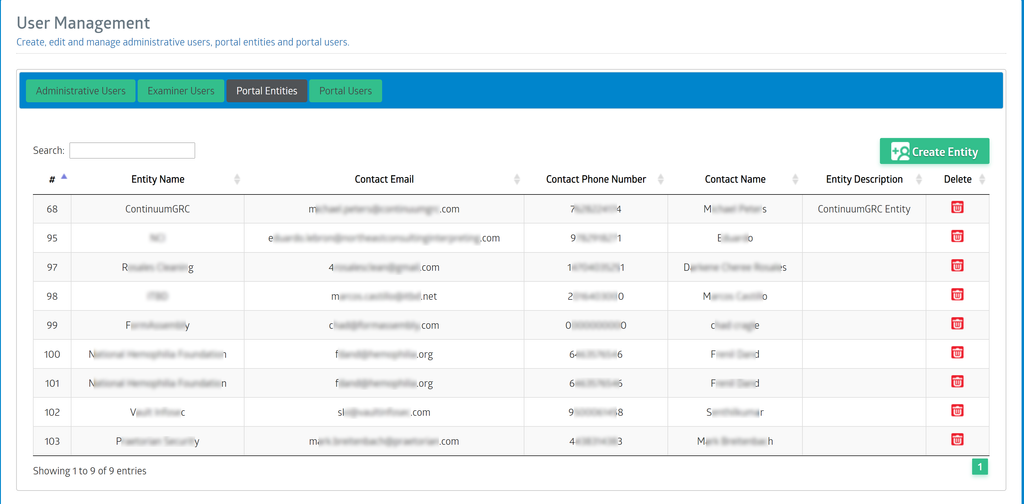Delete the ContinuumGRC entity row 68
The width and height of the screenshot is (1024, 504).
pos(957,208)
